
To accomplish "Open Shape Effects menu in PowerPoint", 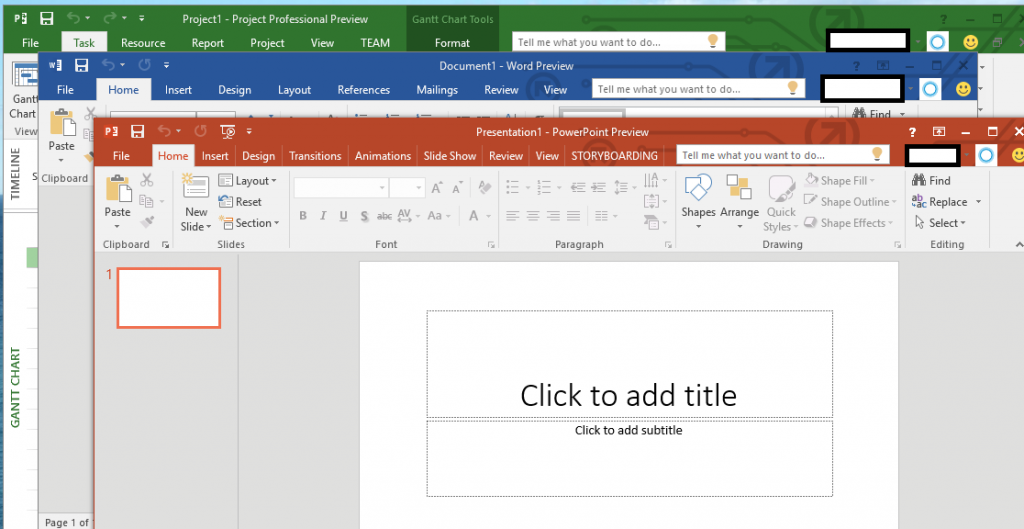I will click(848, 223).
